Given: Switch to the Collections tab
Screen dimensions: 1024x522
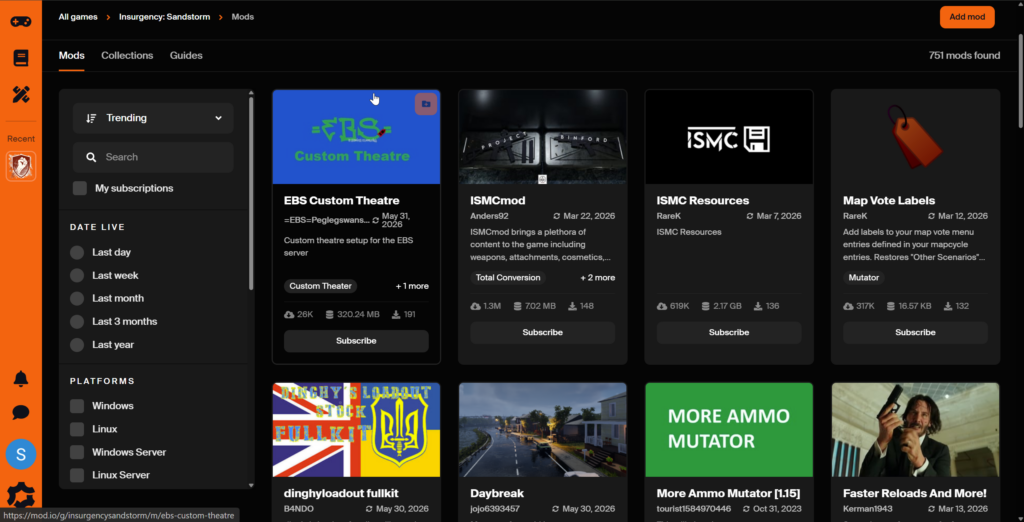Looking at the screenshot, I should [127, 56].
